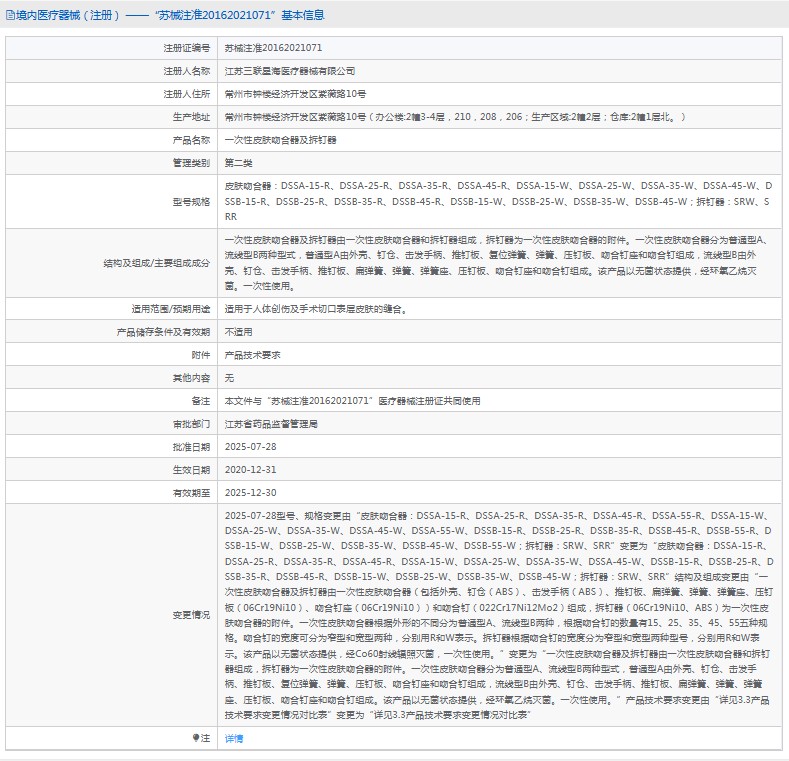The image size is (789, 761).
Task: Select text 适用于人体创伤及手术切口表层皮肤的缝合。
Action: 318,309
